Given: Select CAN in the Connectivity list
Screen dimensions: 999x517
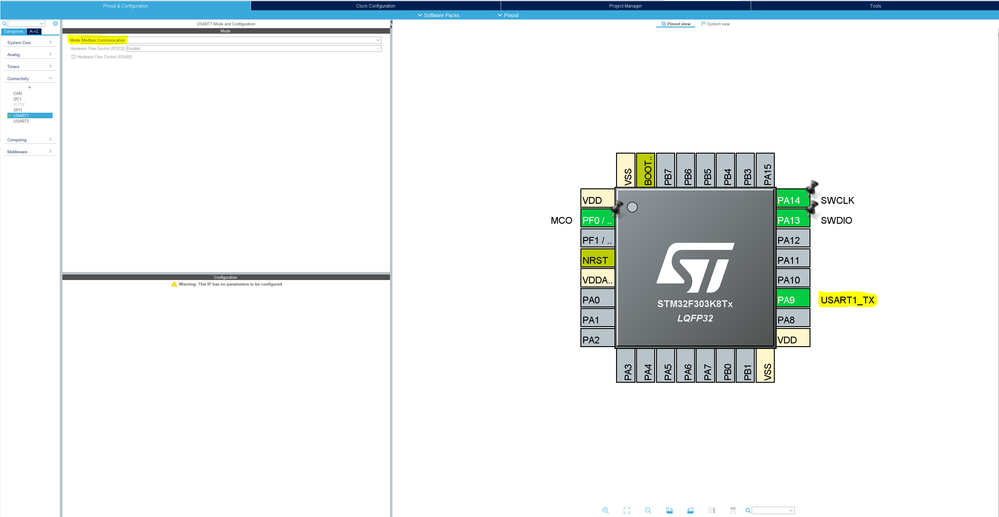Looking at the screenshot, I should (x=18, y=93).
